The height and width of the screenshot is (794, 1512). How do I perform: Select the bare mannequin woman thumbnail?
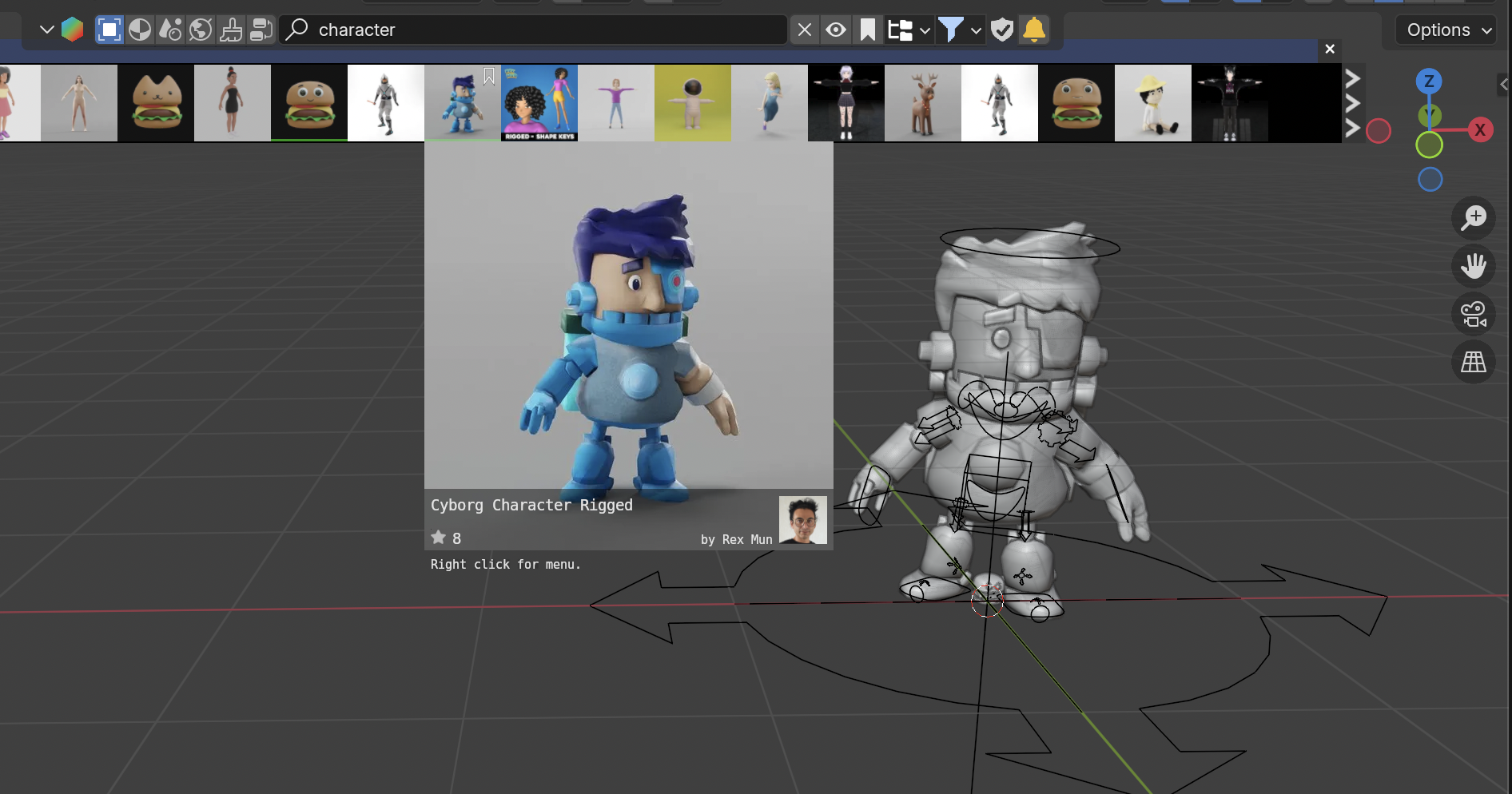(x=79, y=103)
